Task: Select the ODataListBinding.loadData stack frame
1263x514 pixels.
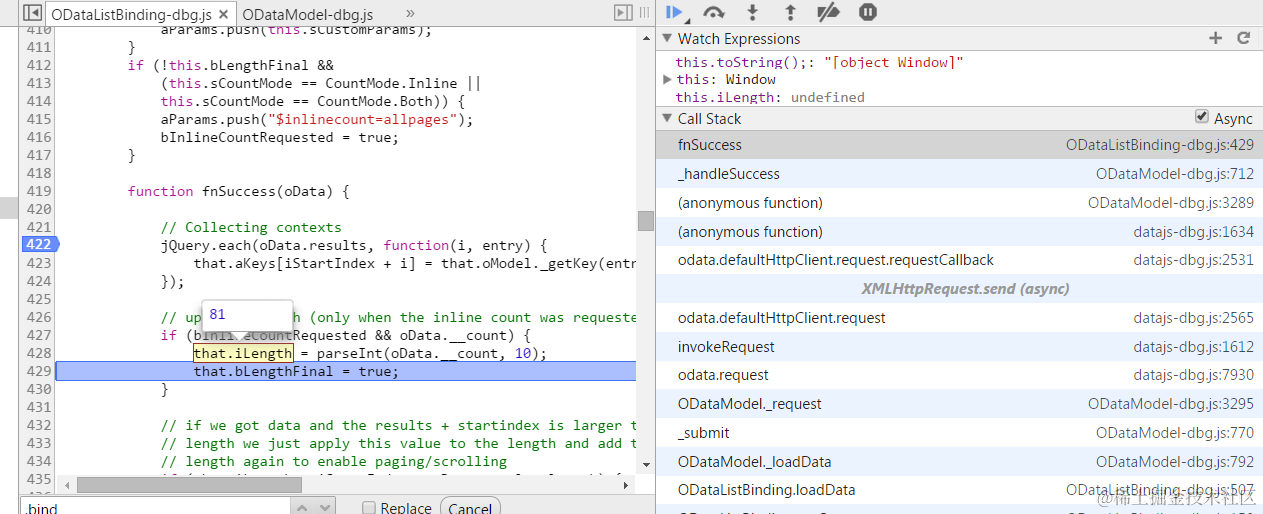Action: pos(959,490)
